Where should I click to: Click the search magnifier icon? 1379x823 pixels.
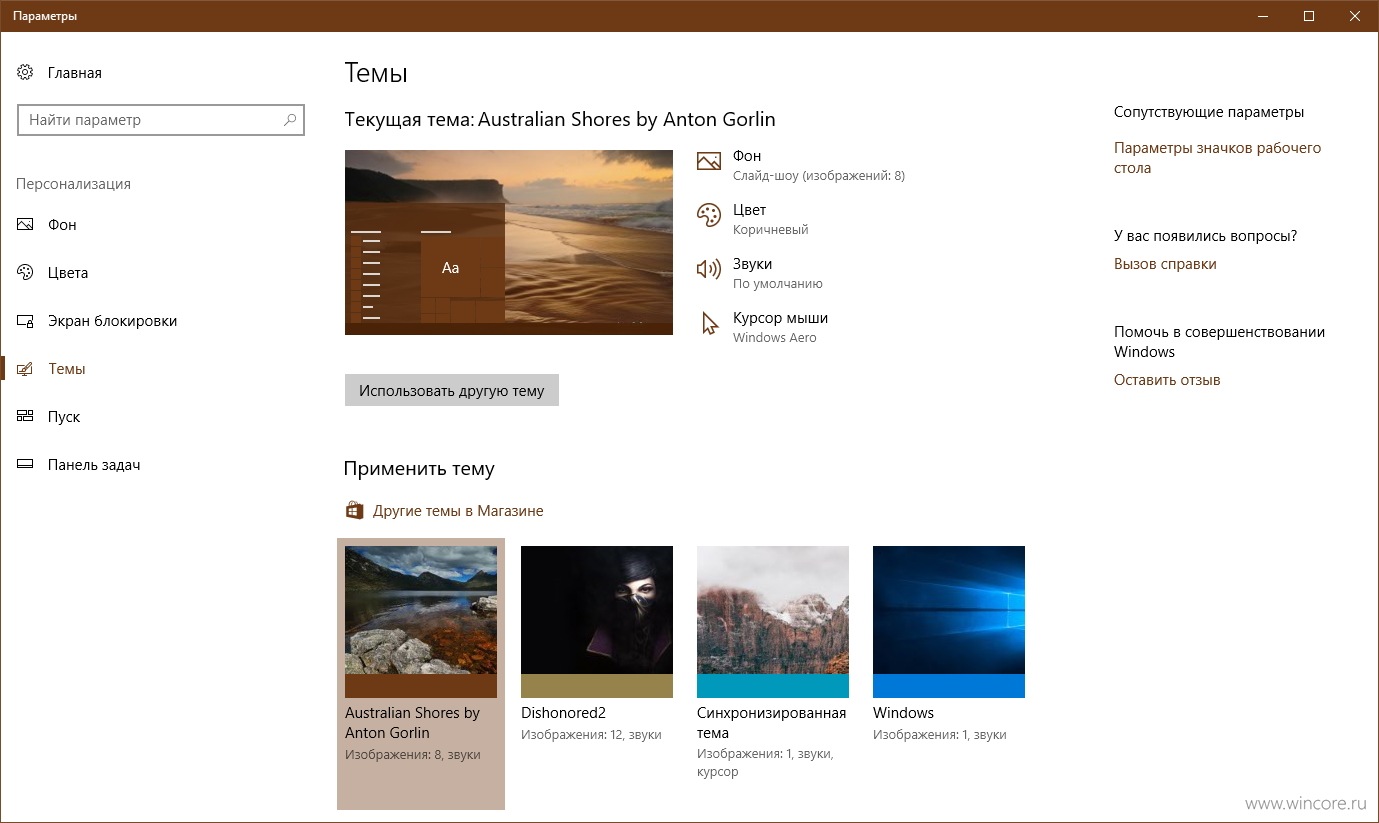pyautogui.click(x=290, y=120)
